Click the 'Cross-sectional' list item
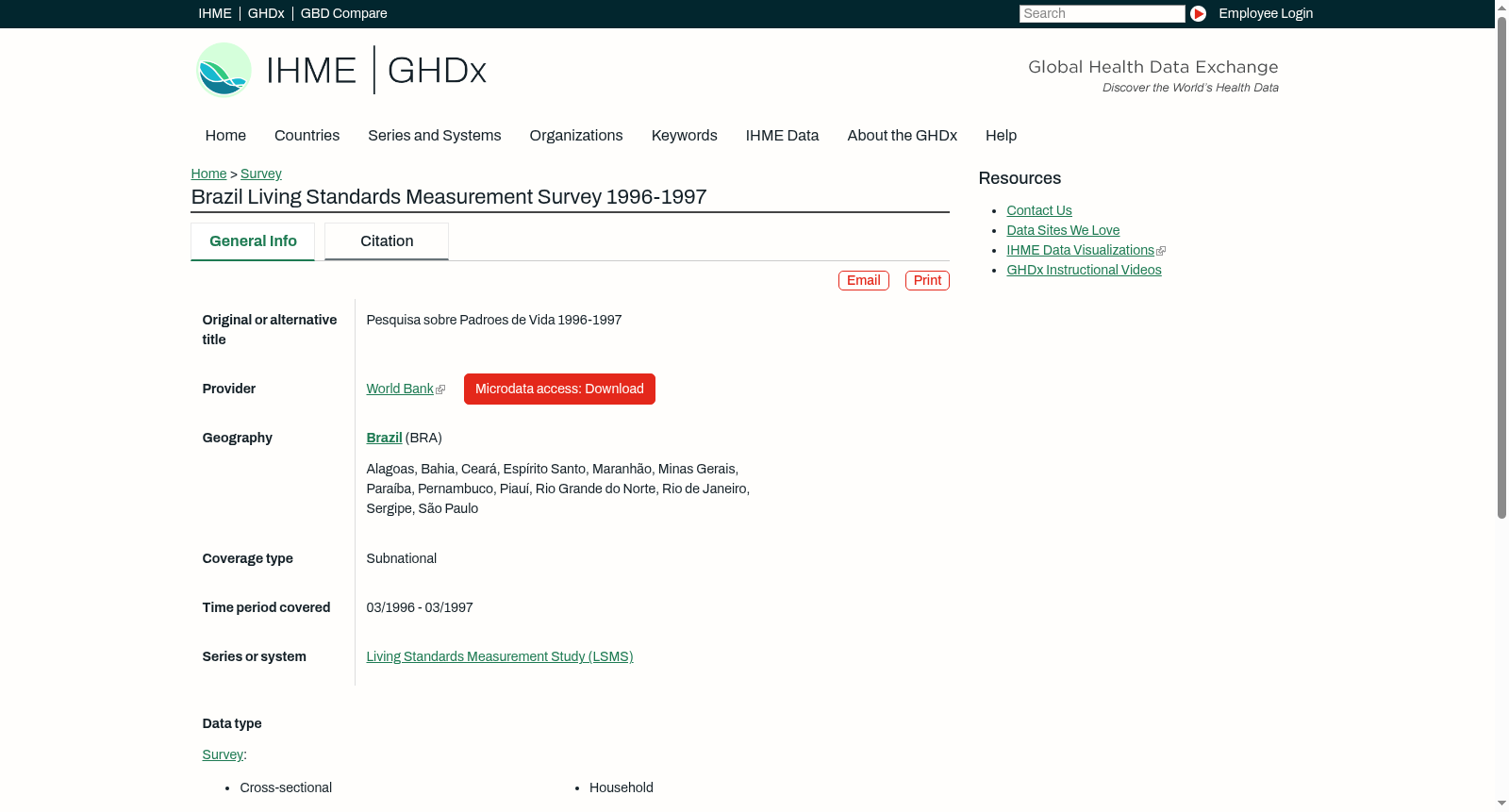The height and width of the screenshot is (812, 1509). click(286, 788)
